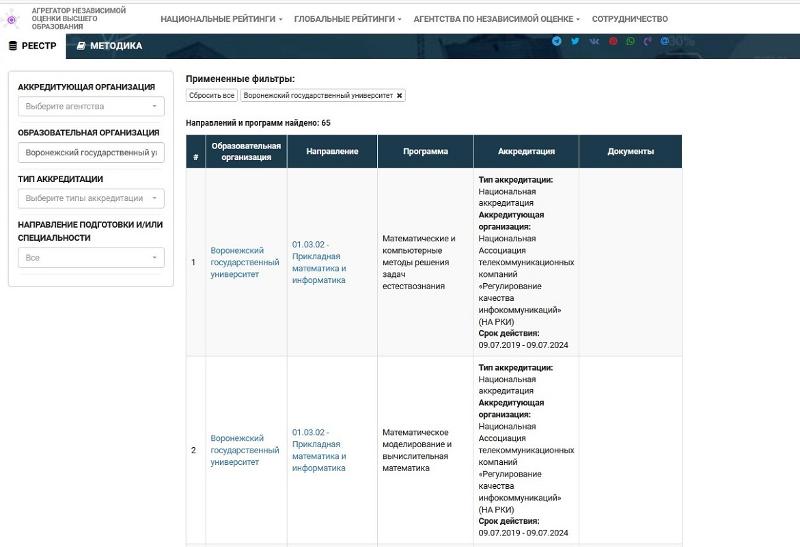Click the red share icon

coord(613,41)
